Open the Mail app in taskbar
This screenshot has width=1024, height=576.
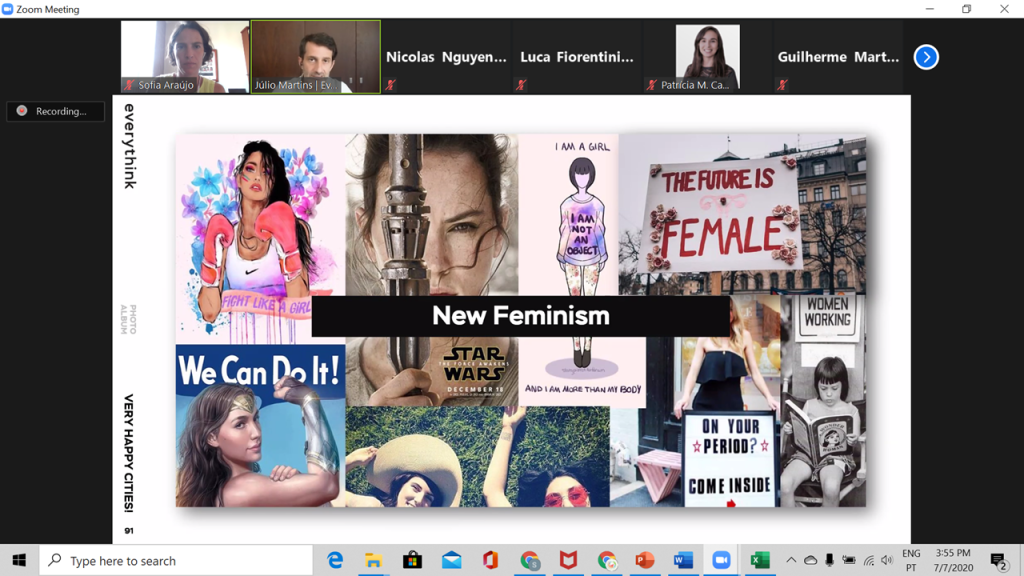point(451,561)
